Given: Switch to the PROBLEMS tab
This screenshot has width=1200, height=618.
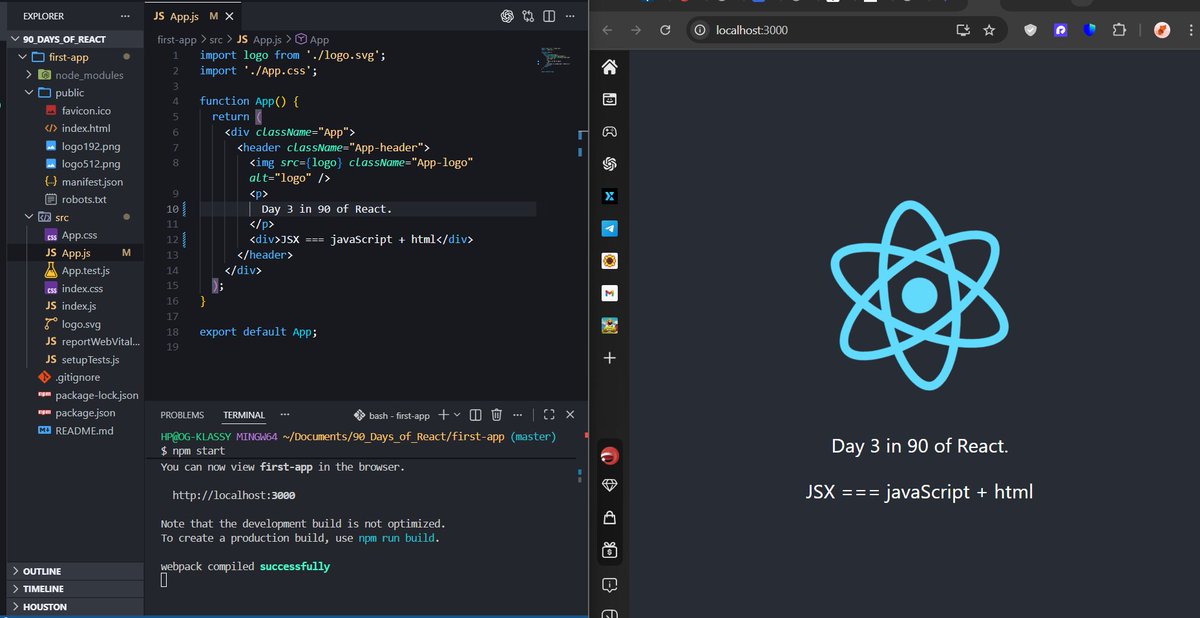Looking at the screenshot, I should pos(182,415).
